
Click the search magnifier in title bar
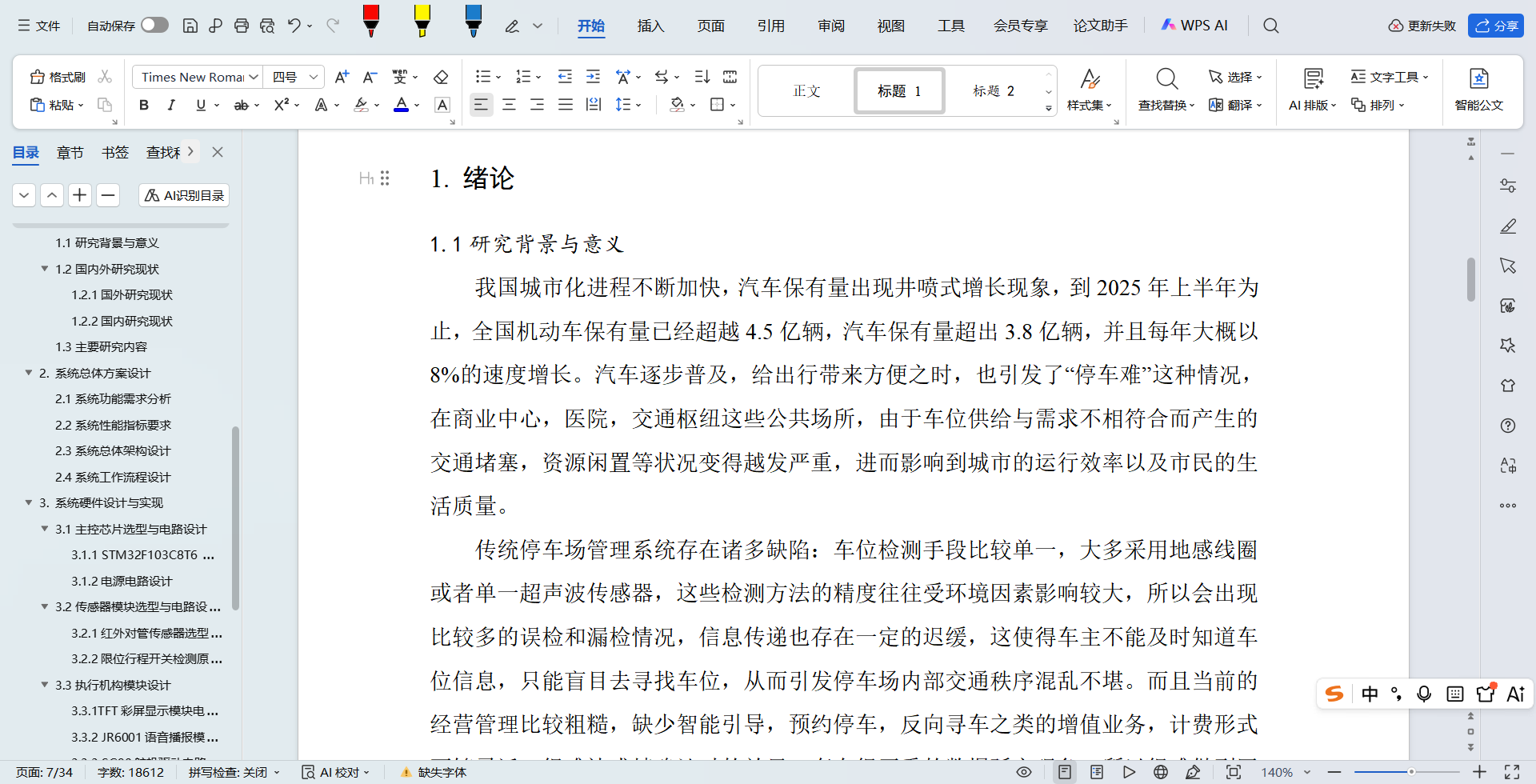tap(1270, 26)
